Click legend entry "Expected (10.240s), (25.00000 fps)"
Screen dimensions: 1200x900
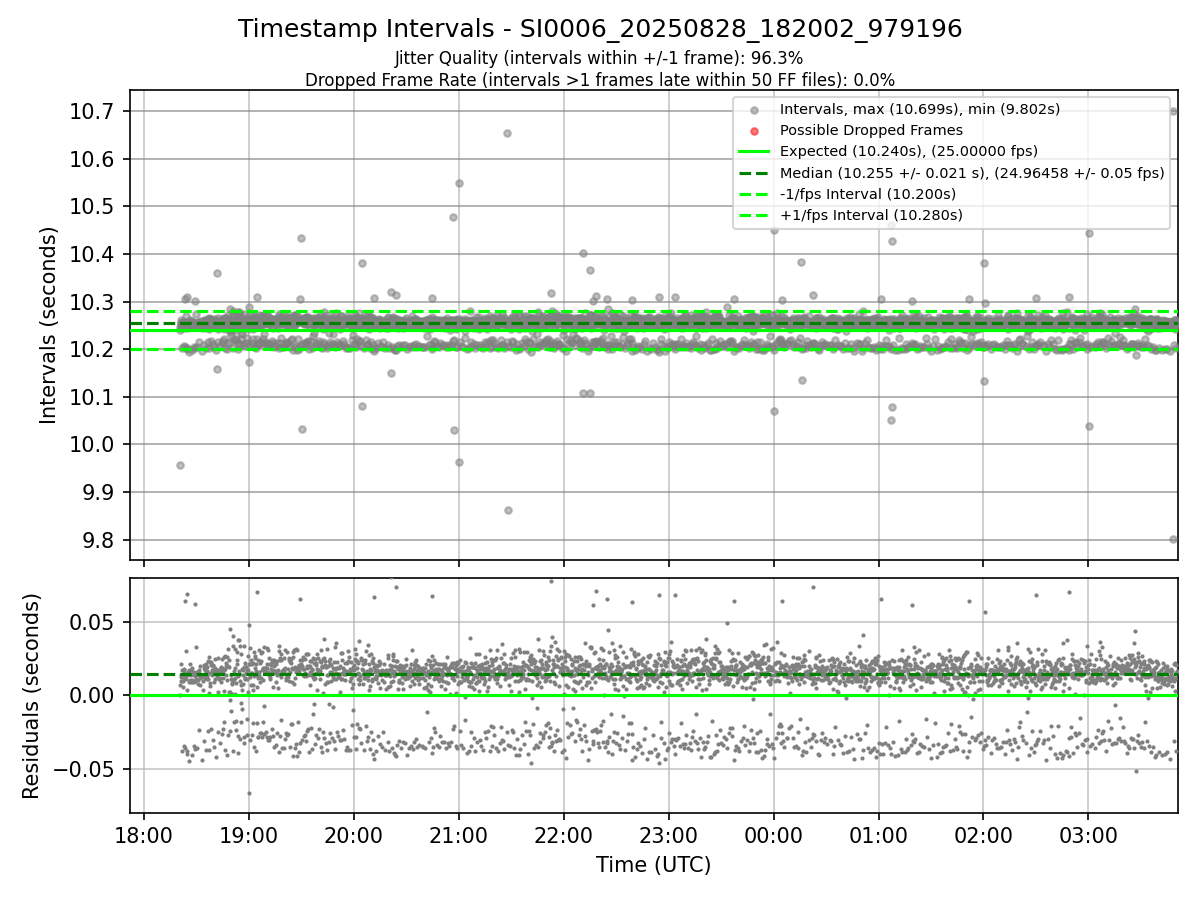point(909,151)
